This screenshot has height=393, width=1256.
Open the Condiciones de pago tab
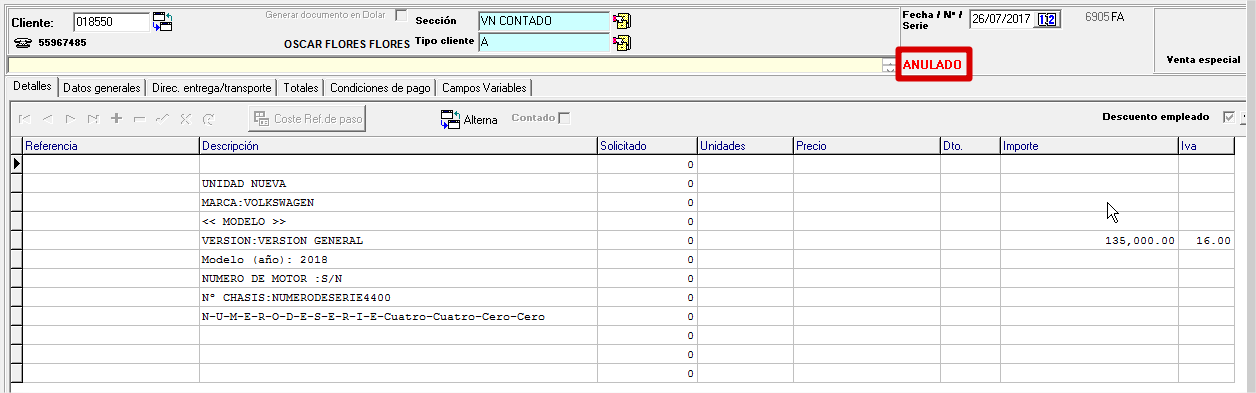(380, 88)
